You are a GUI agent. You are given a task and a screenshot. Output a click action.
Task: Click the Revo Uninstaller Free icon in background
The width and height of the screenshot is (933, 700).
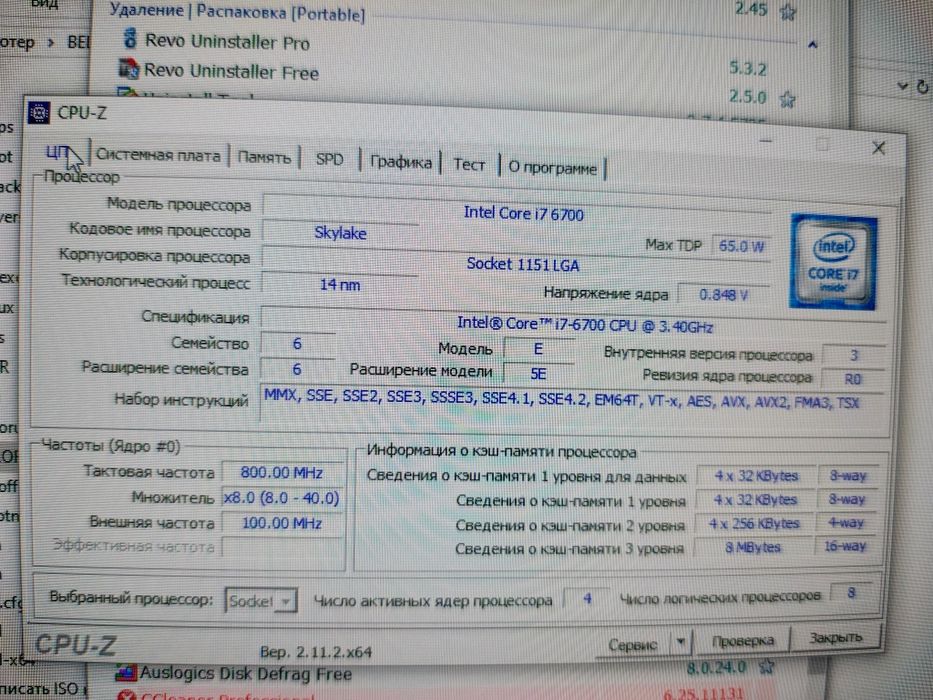[129, 68]
